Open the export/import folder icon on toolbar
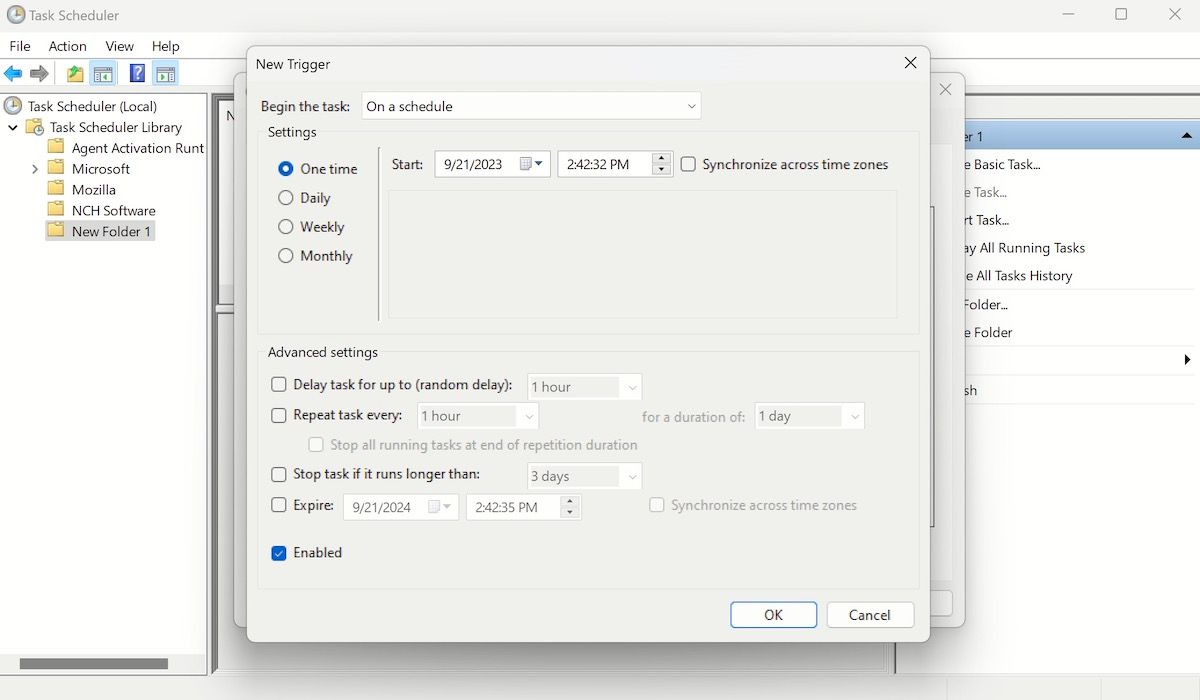 coord(74,72)
